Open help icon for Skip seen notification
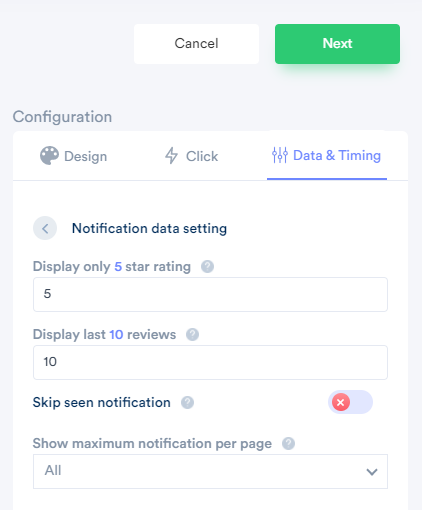The height and width of the screenshot is (510, 422). pyautogui.click(x=187, y=402)
